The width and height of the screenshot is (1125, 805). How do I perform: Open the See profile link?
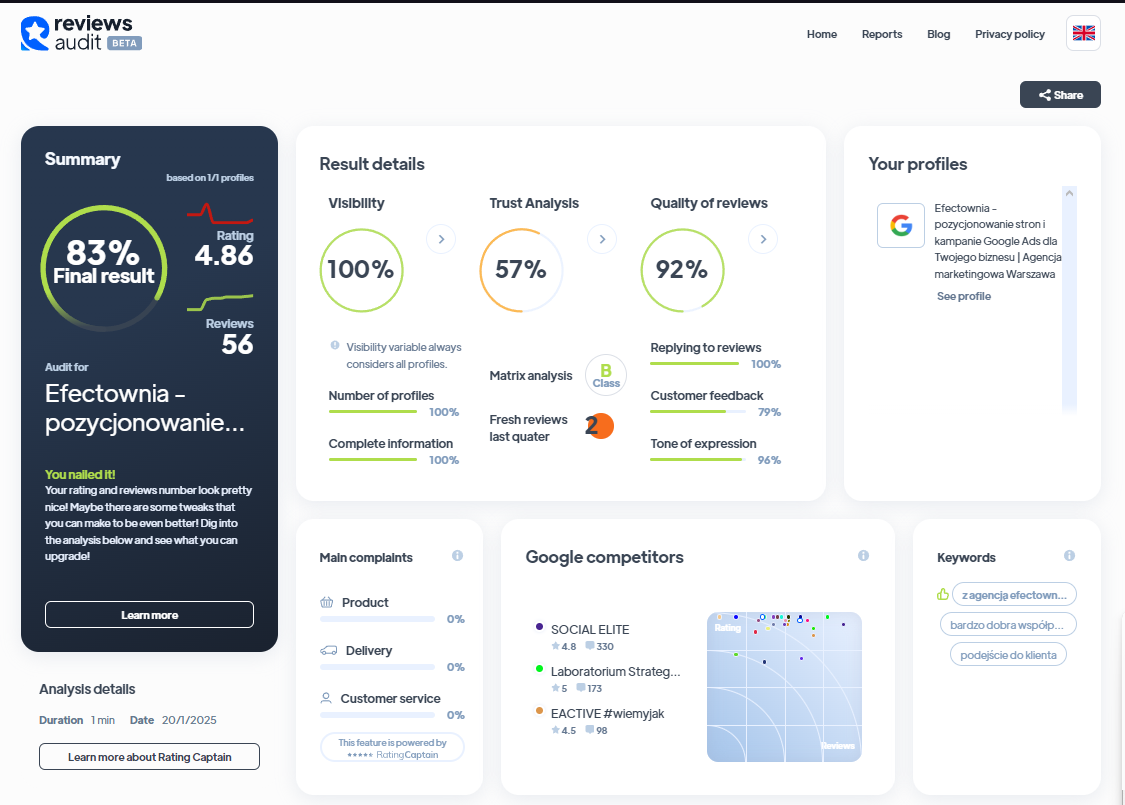(964, 296)
